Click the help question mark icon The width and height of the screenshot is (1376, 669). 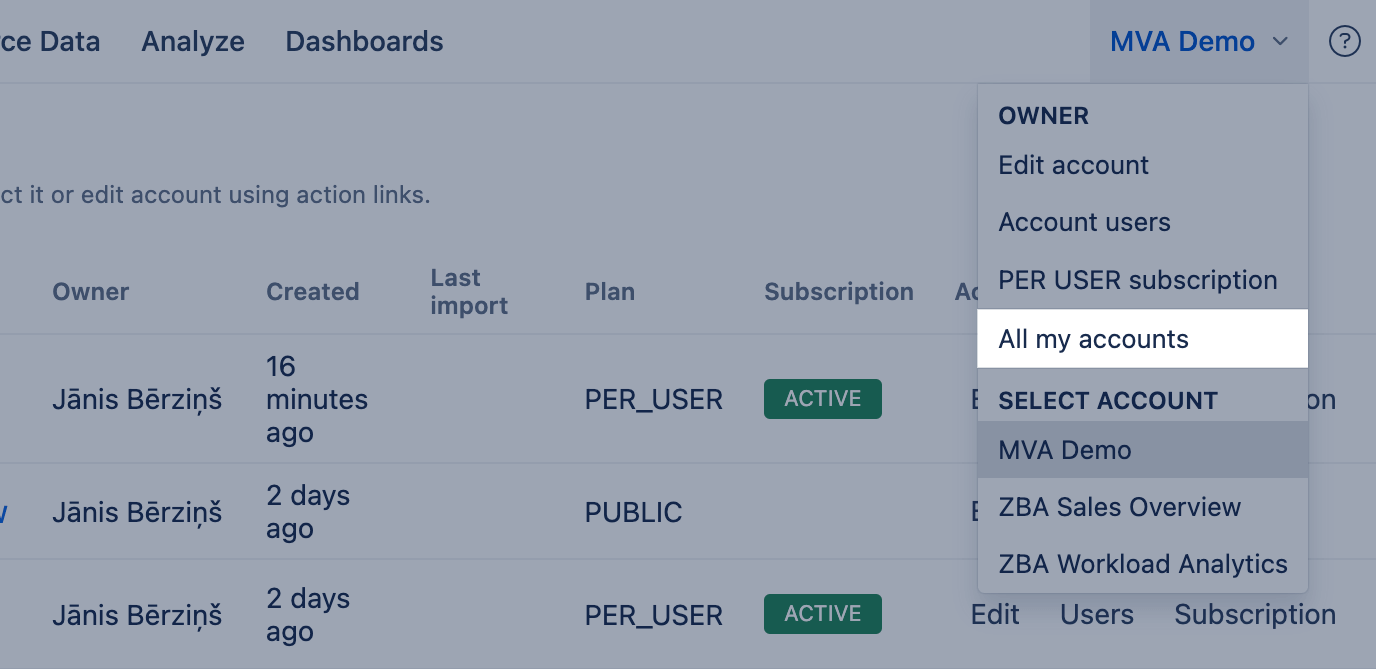click(x=1344, y=42)
